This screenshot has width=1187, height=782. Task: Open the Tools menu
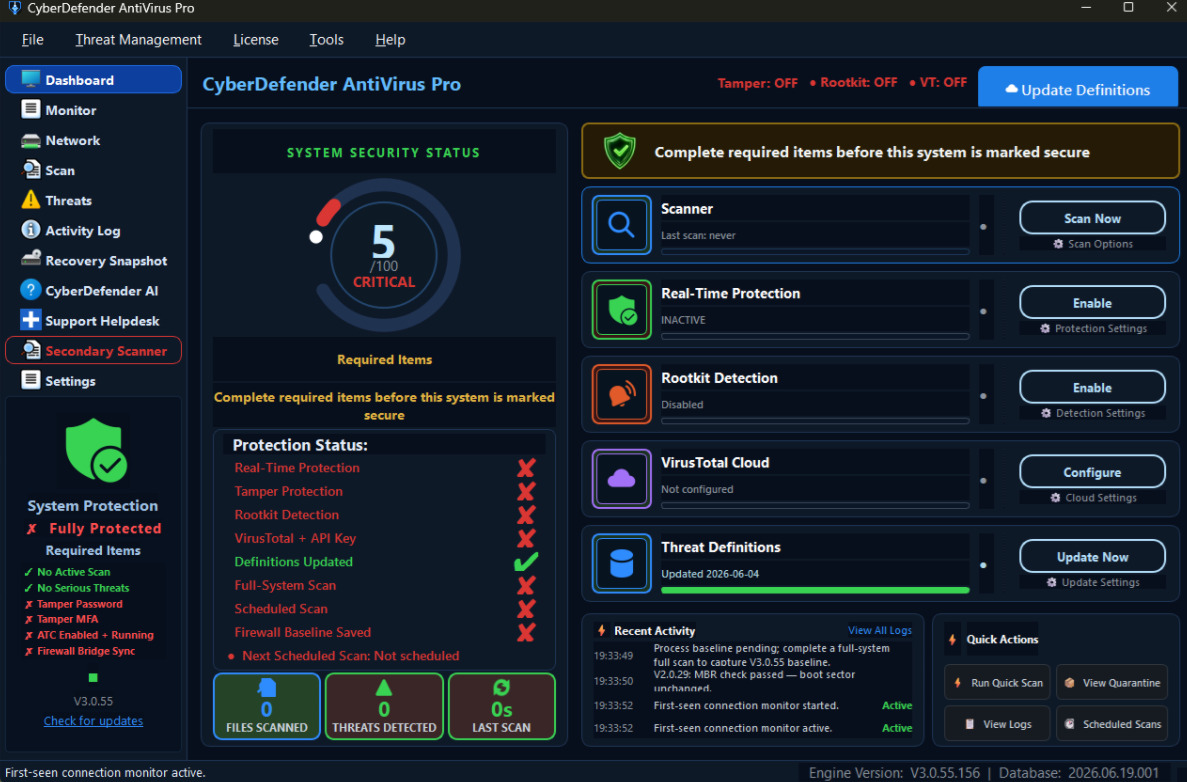click(326, 39)
